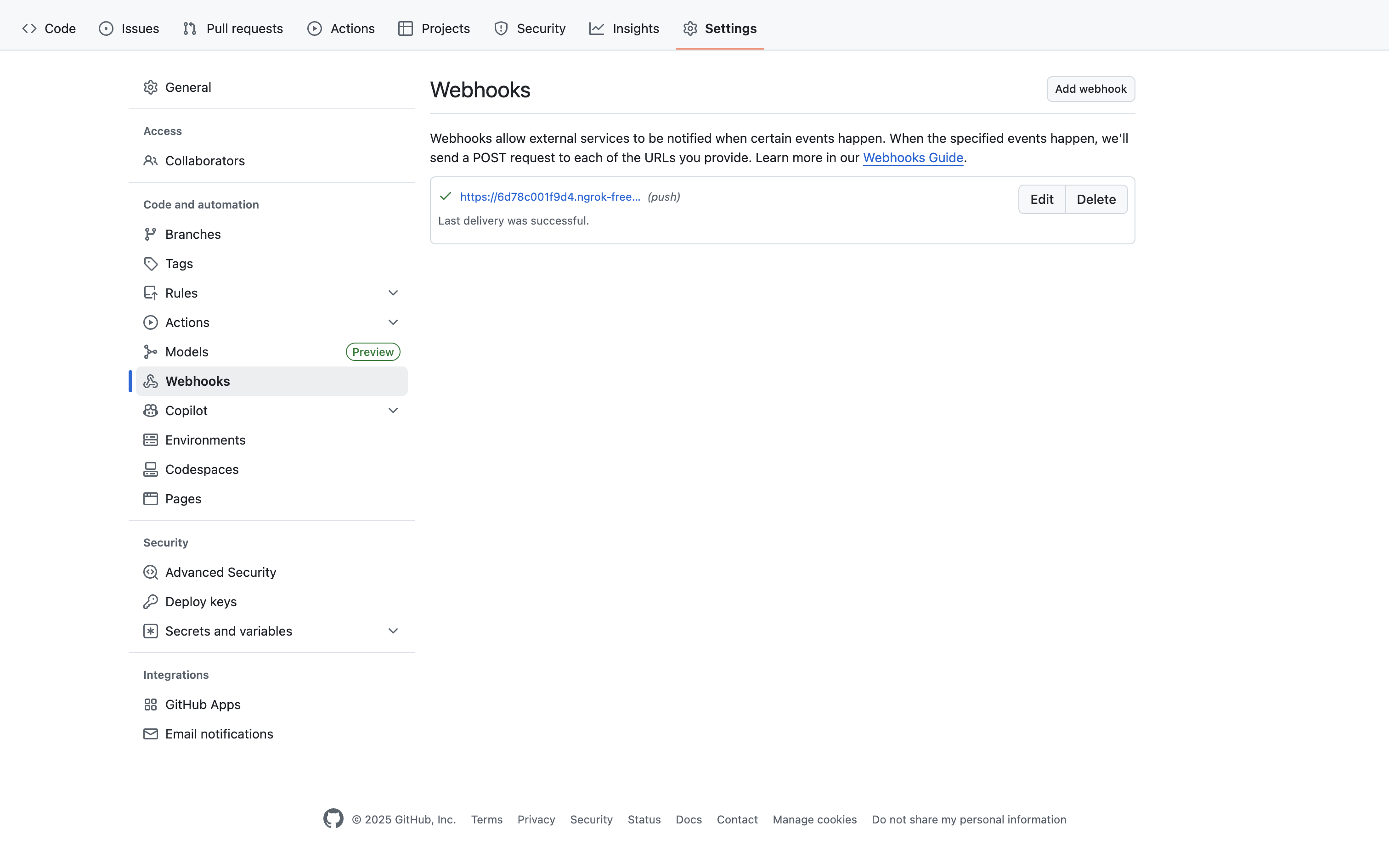Image resolution: width=1389 pixels, height=868 pixels.
Task: Switch to the Pull requests tab
Action: pos(233,28)
